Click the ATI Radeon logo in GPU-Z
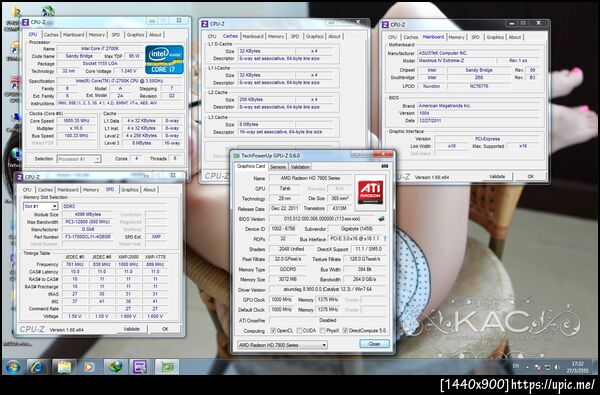The height and width of the screenshot is (395, 600). pos(370,193)
